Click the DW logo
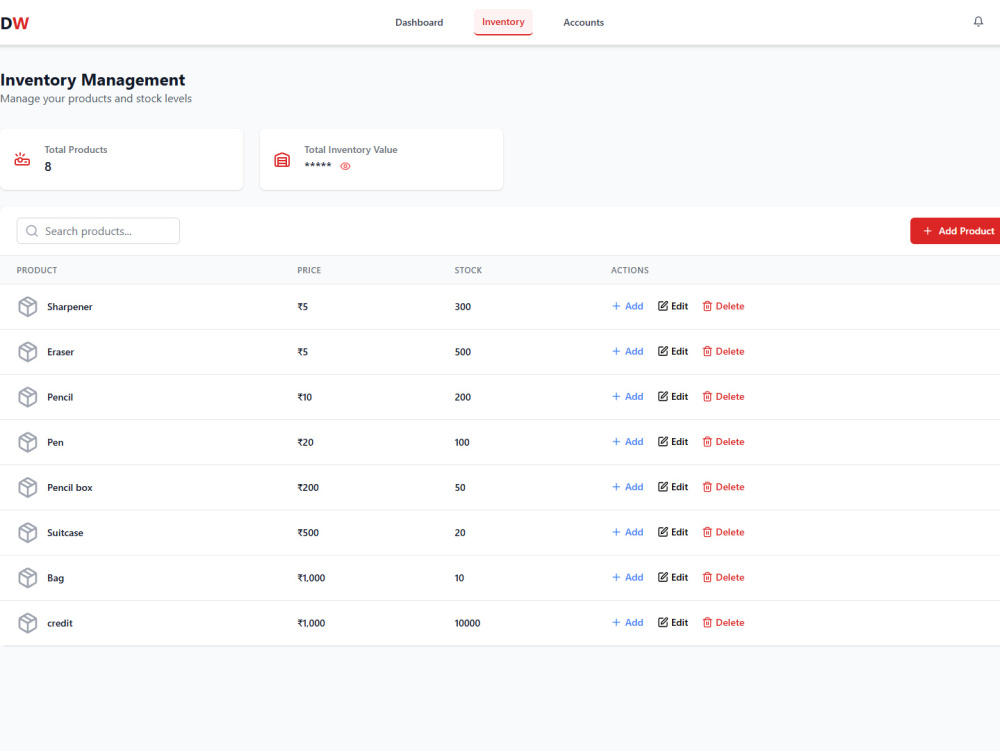 point(15,24)
